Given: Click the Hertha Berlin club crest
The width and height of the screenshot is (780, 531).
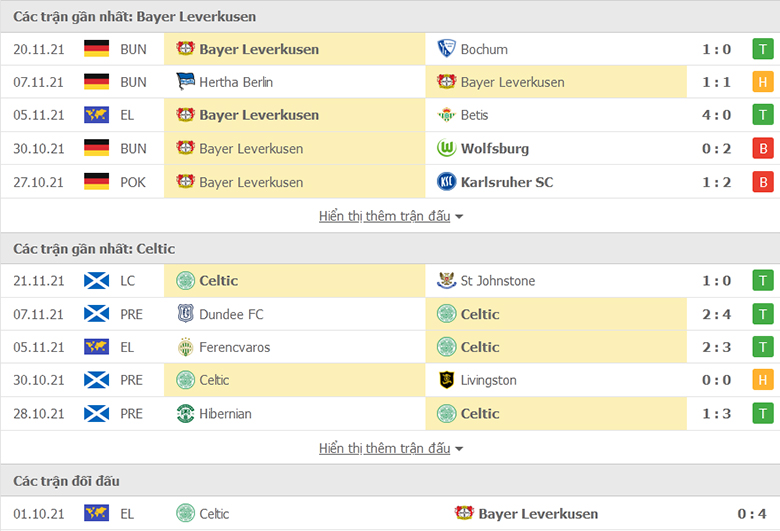Looking at the screenshot, I should coord(185,82).
